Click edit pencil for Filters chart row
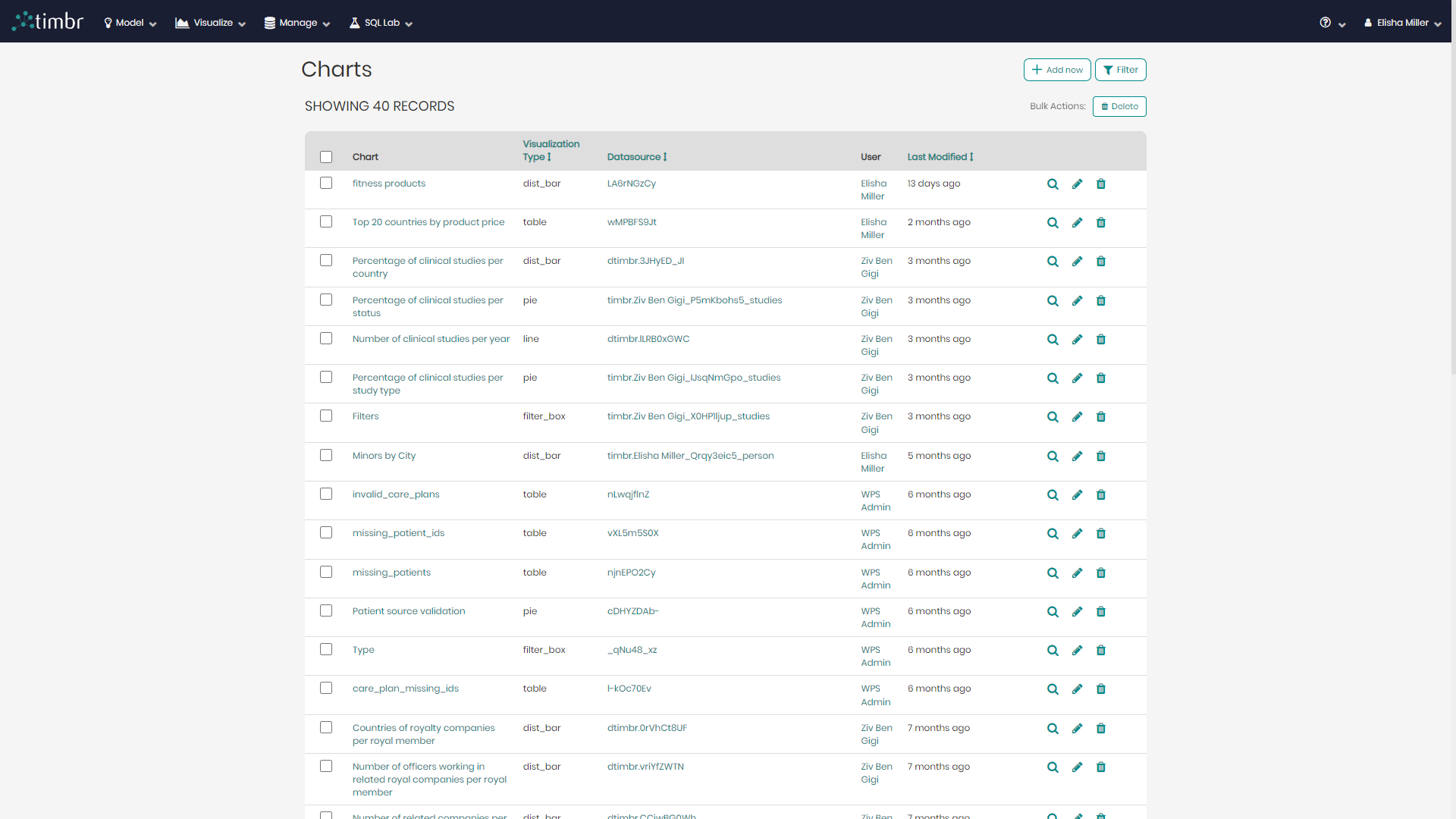 coord(1077,417)
